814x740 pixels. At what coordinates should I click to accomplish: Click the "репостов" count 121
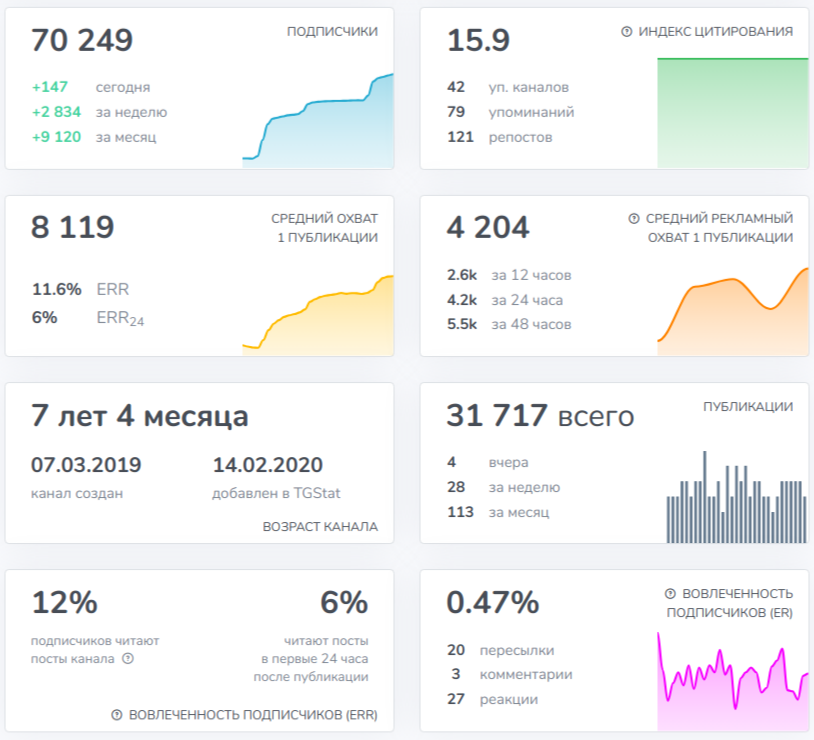pyautogui.click(x=460, y=137)
